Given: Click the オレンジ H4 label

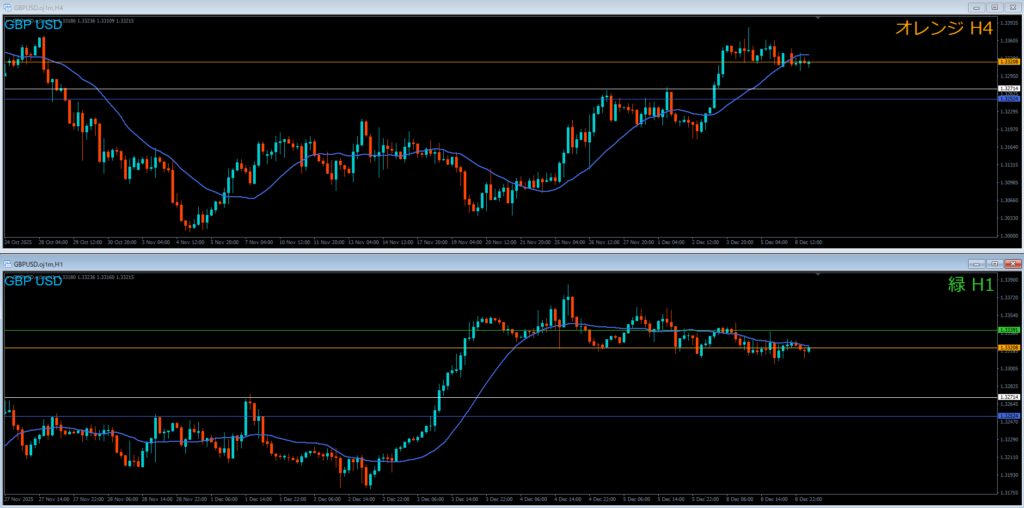Looking at the screenshot, I should click(944, 27).
